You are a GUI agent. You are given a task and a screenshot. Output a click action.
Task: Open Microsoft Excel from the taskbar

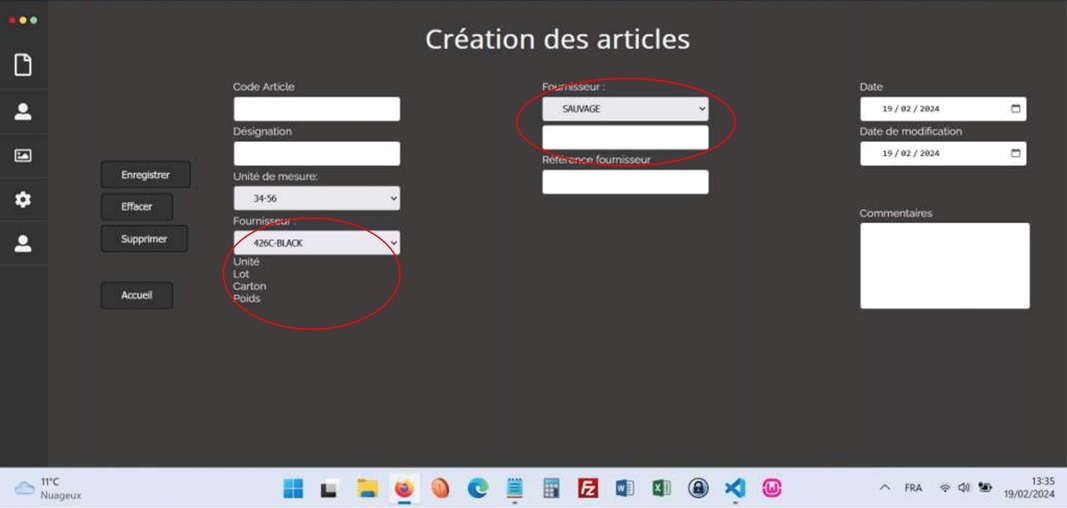[661, 488]
